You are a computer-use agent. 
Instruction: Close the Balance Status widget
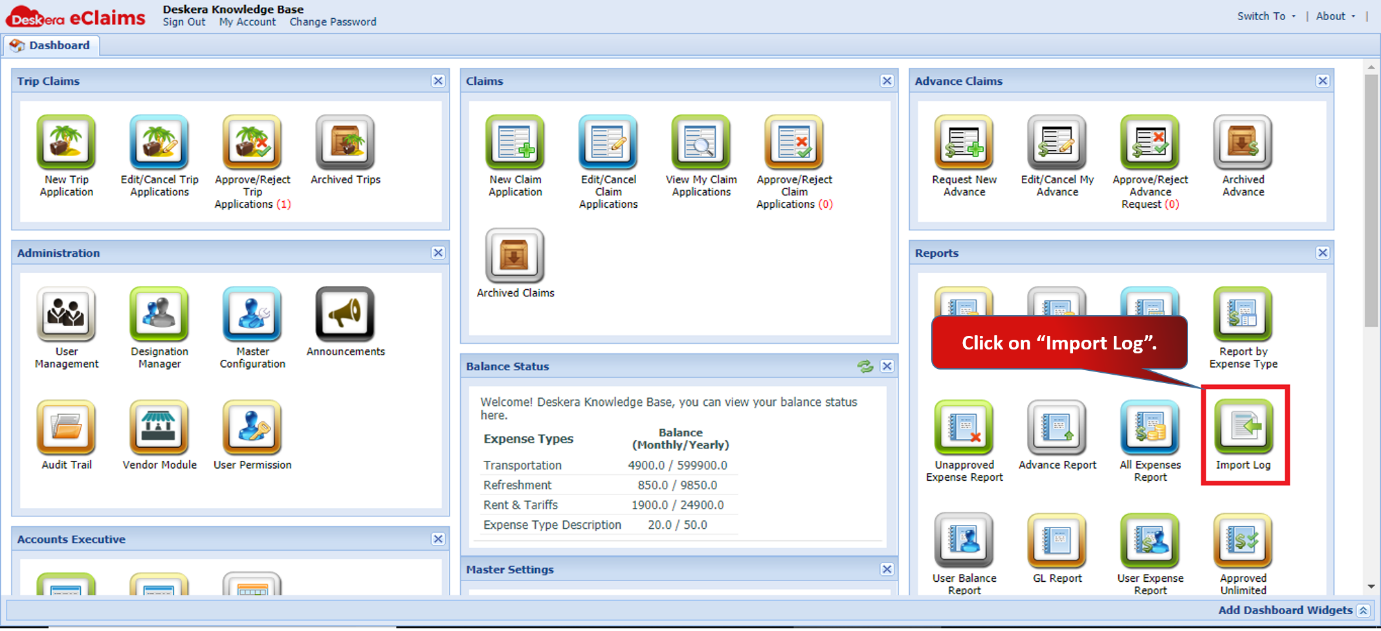coord(887,367)
